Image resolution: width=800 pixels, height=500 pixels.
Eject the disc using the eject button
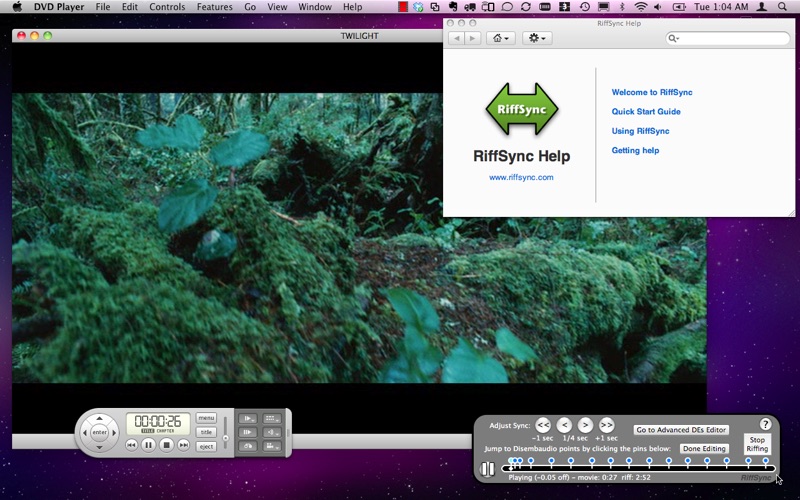coord(206,446)
